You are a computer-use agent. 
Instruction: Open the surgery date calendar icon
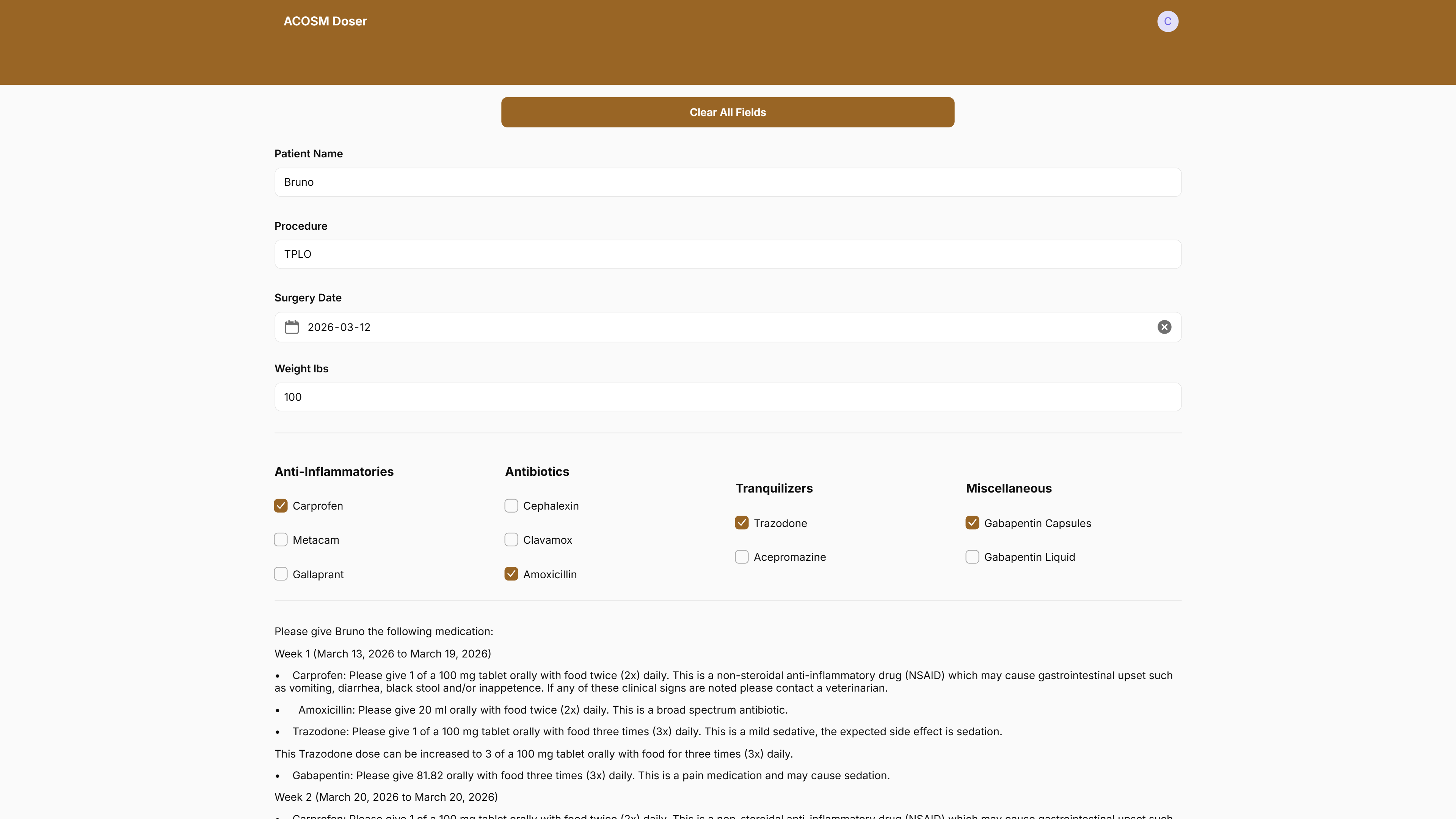click(292, 327)
